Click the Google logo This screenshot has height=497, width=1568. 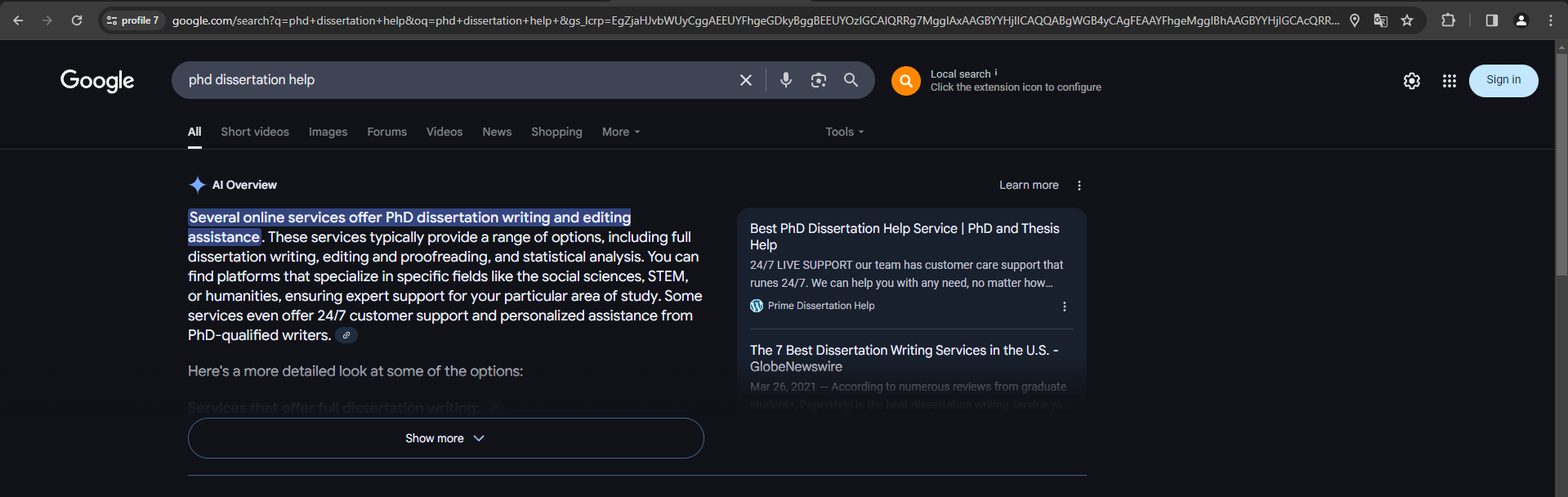97,80
